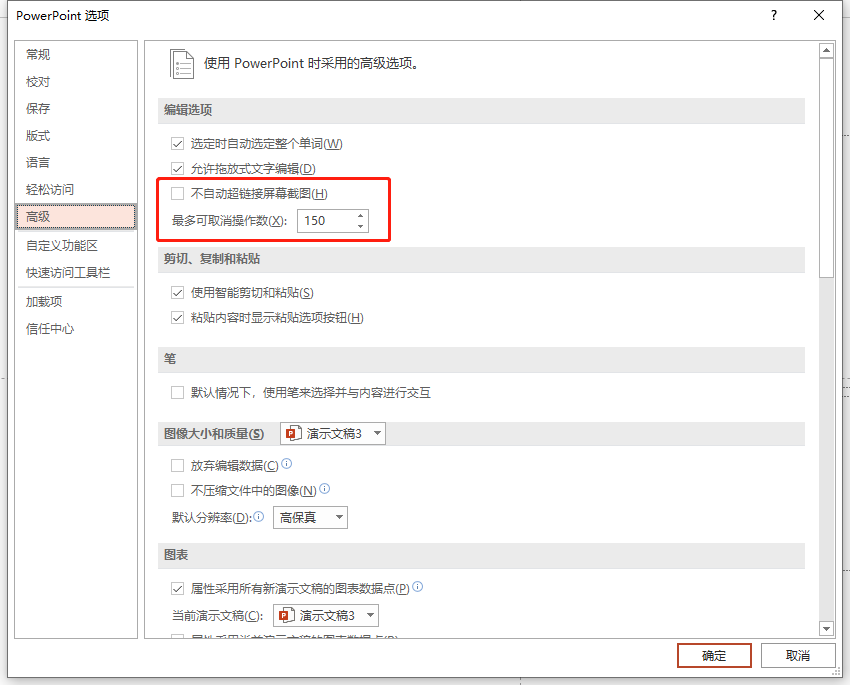Decrease undo count with down spinner arrow
Screen dimensions: 850x685
pyautogui.click(x=360, y=226)
